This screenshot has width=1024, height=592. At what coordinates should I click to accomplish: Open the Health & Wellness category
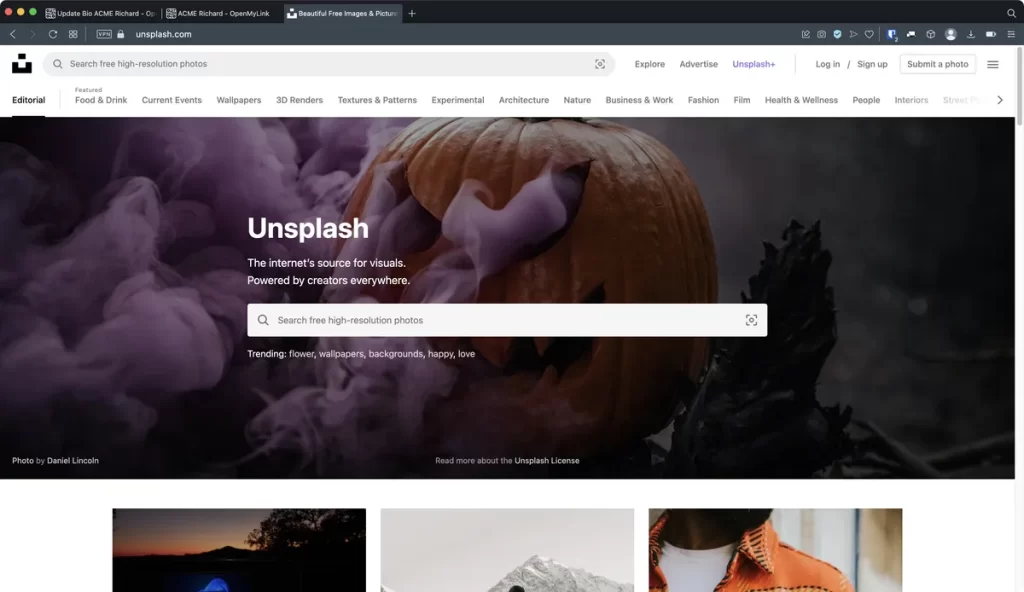(x=801, y=100)
